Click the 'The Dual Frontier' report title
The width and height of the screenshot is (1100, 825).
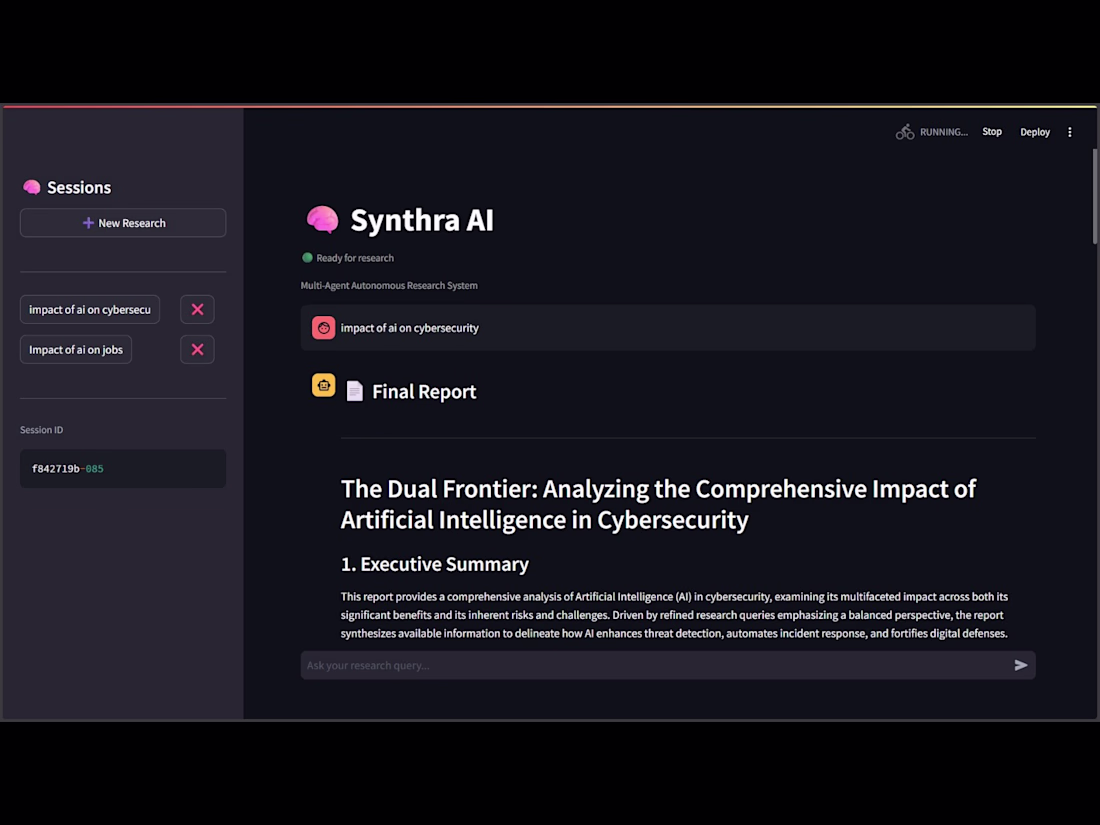pyautogui.click(x=658, y=504)
